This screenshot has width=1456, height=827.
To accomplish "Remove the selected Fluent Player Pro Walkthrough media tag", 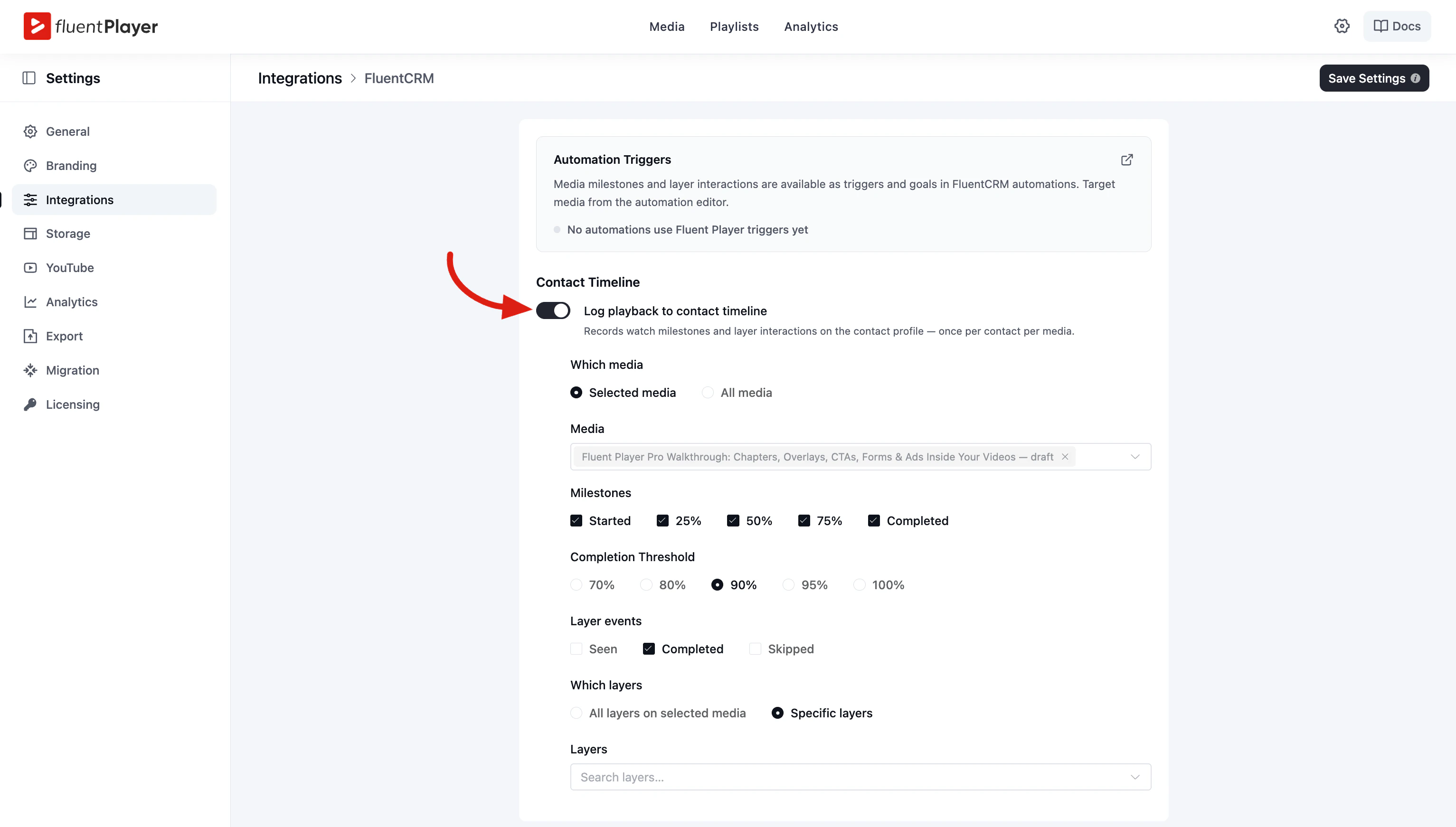I will pyautogui.click(x=1065, y=457).
